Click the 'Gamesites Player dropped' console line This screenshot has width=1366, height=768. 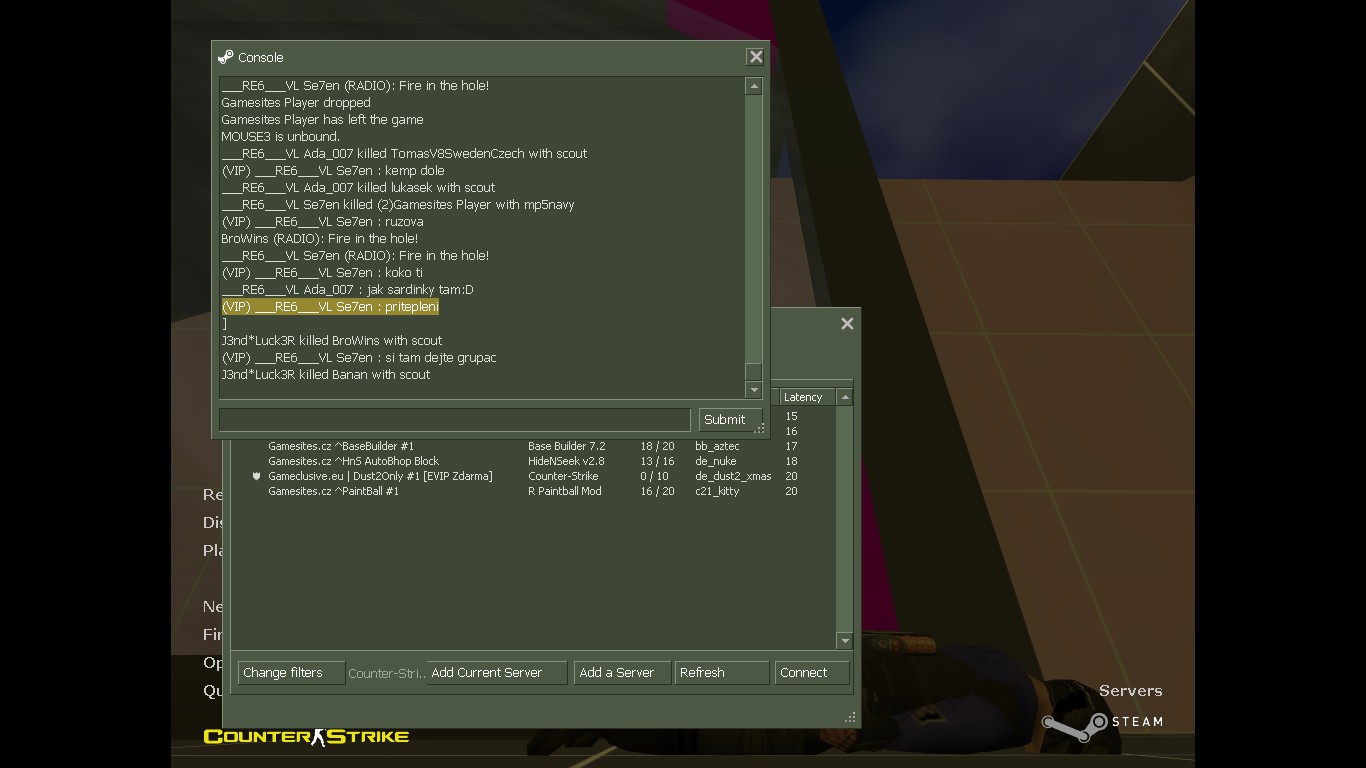tap(296, 103)
